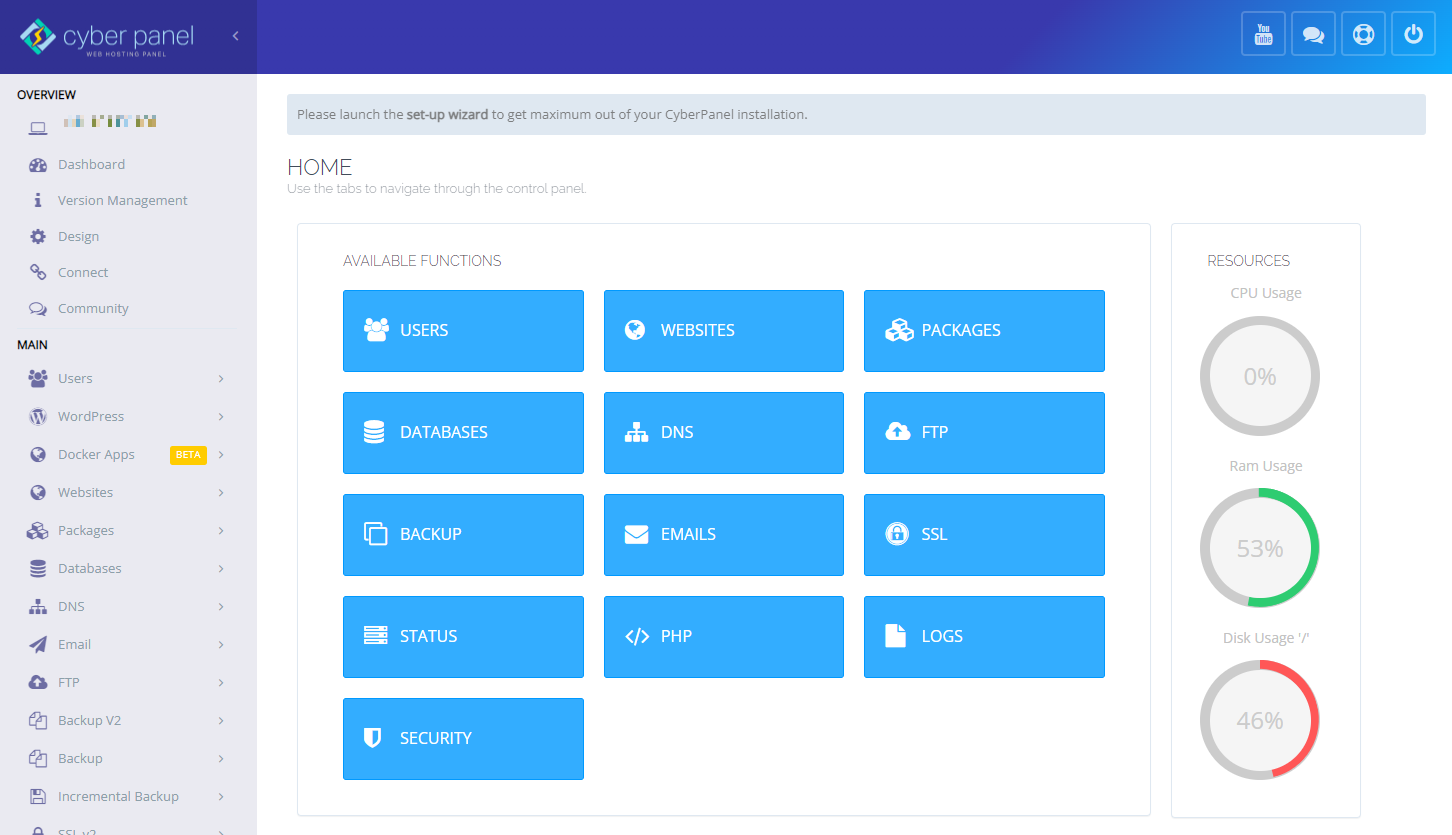Click the Disk Usage 46% gauge
This screenshot has height=835, width=1452.
(x=1260, y=720)
